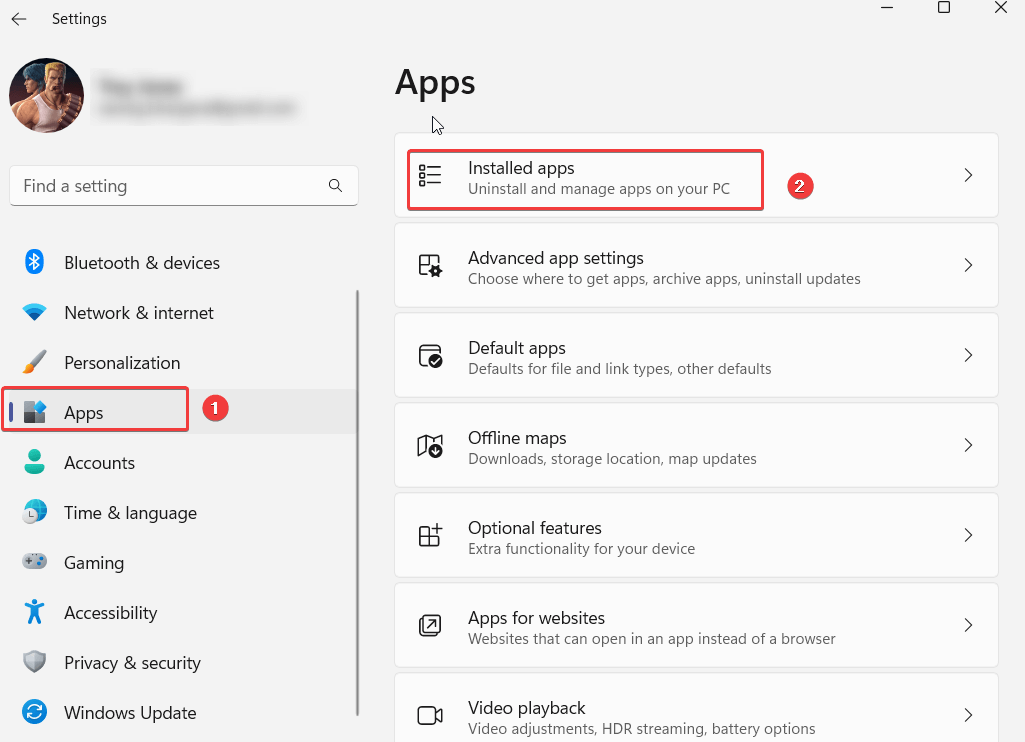Expand Installed apps chevron
The image size is (1025, 742).
tap(968, 175)
